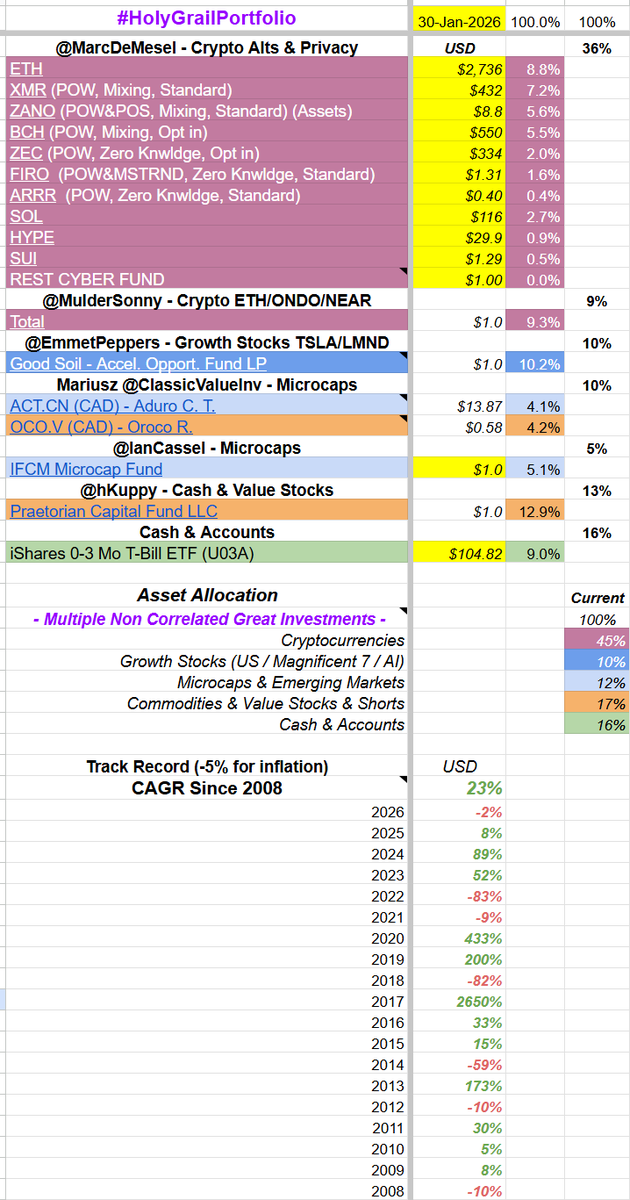This screenshot has width=630, height=1200.
Task: Select the 2018 return cell -82%
Action: 460,980
